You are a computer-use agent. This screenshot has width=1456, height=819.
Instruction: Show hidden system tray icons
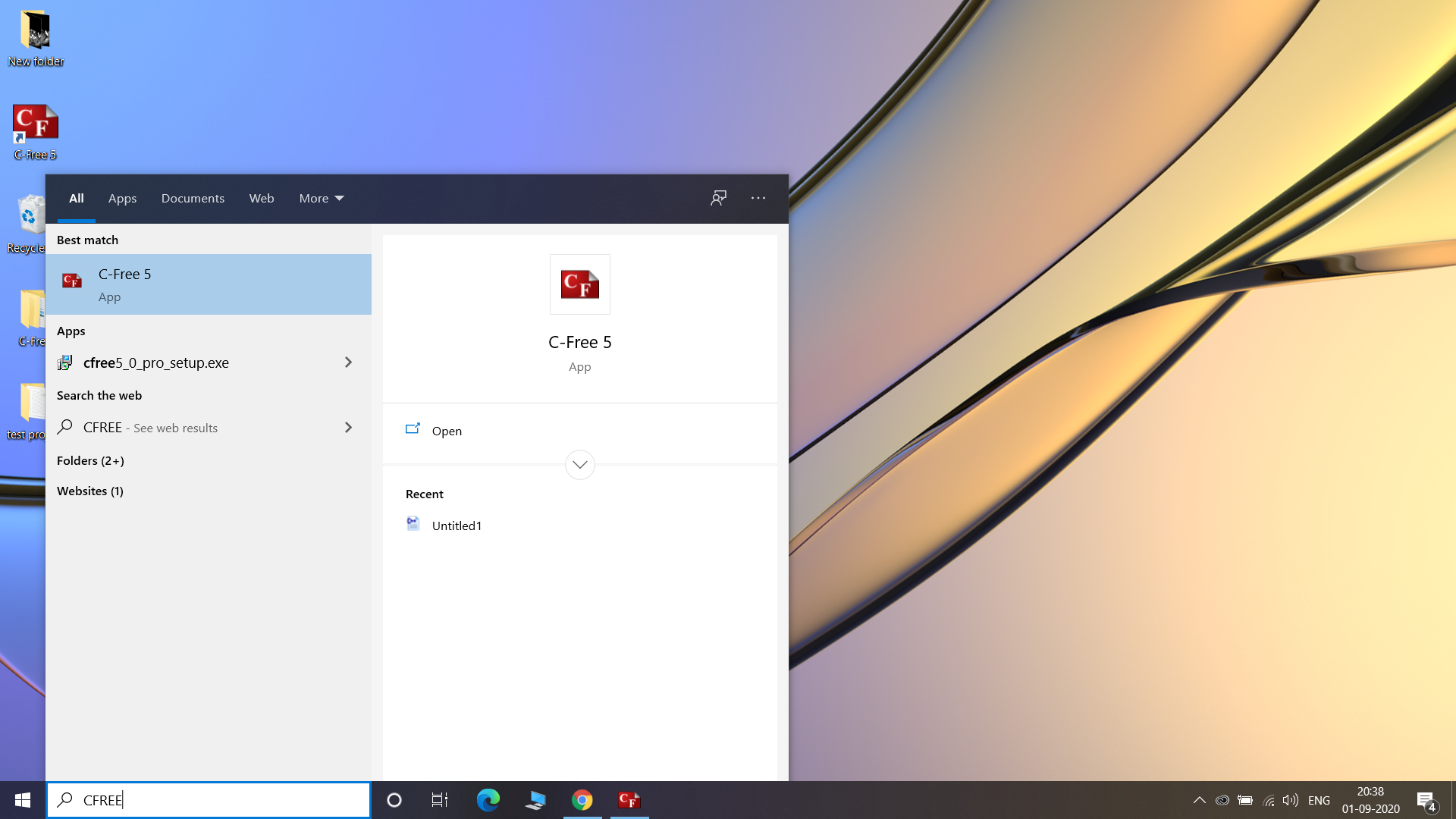pos(1200,800)
